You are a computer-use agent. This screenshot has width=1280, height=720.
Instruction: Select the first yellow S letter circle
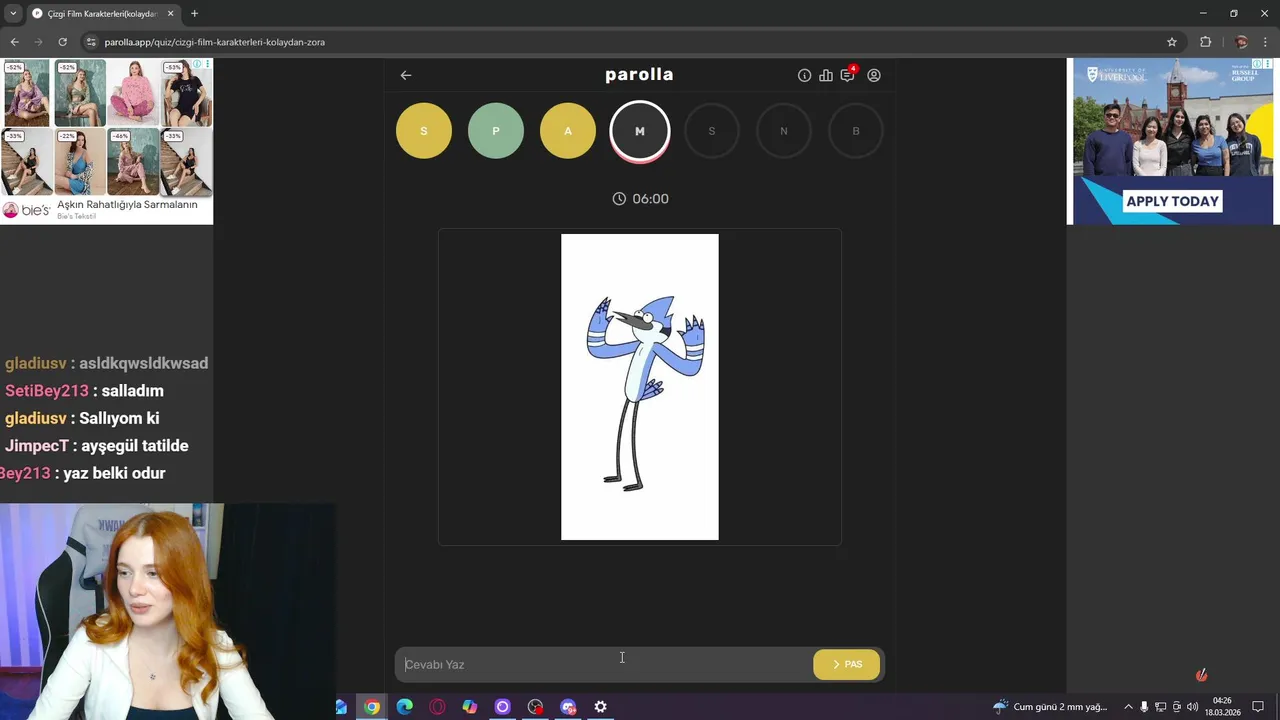pyautogui.click(x=424, y=131)
